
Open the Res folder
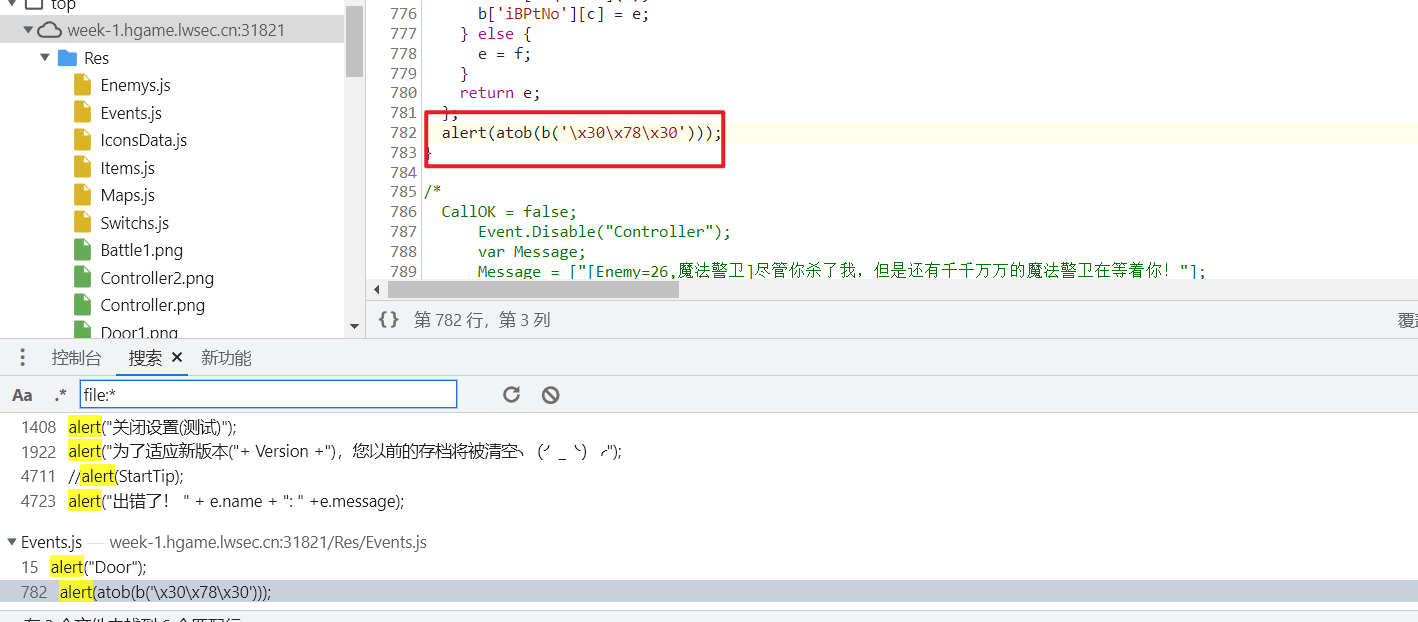click(x=97, y=58)
